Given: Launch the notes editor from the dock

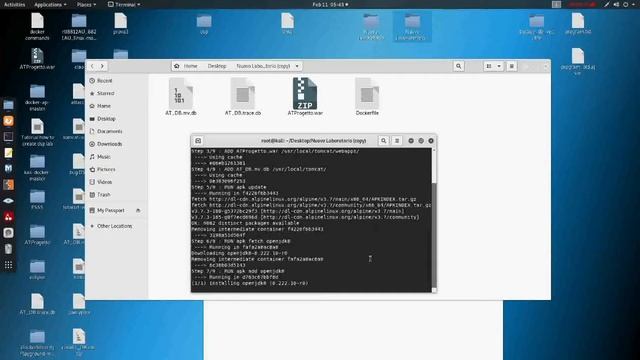Looking at the screenshot, I should point(8,153).
